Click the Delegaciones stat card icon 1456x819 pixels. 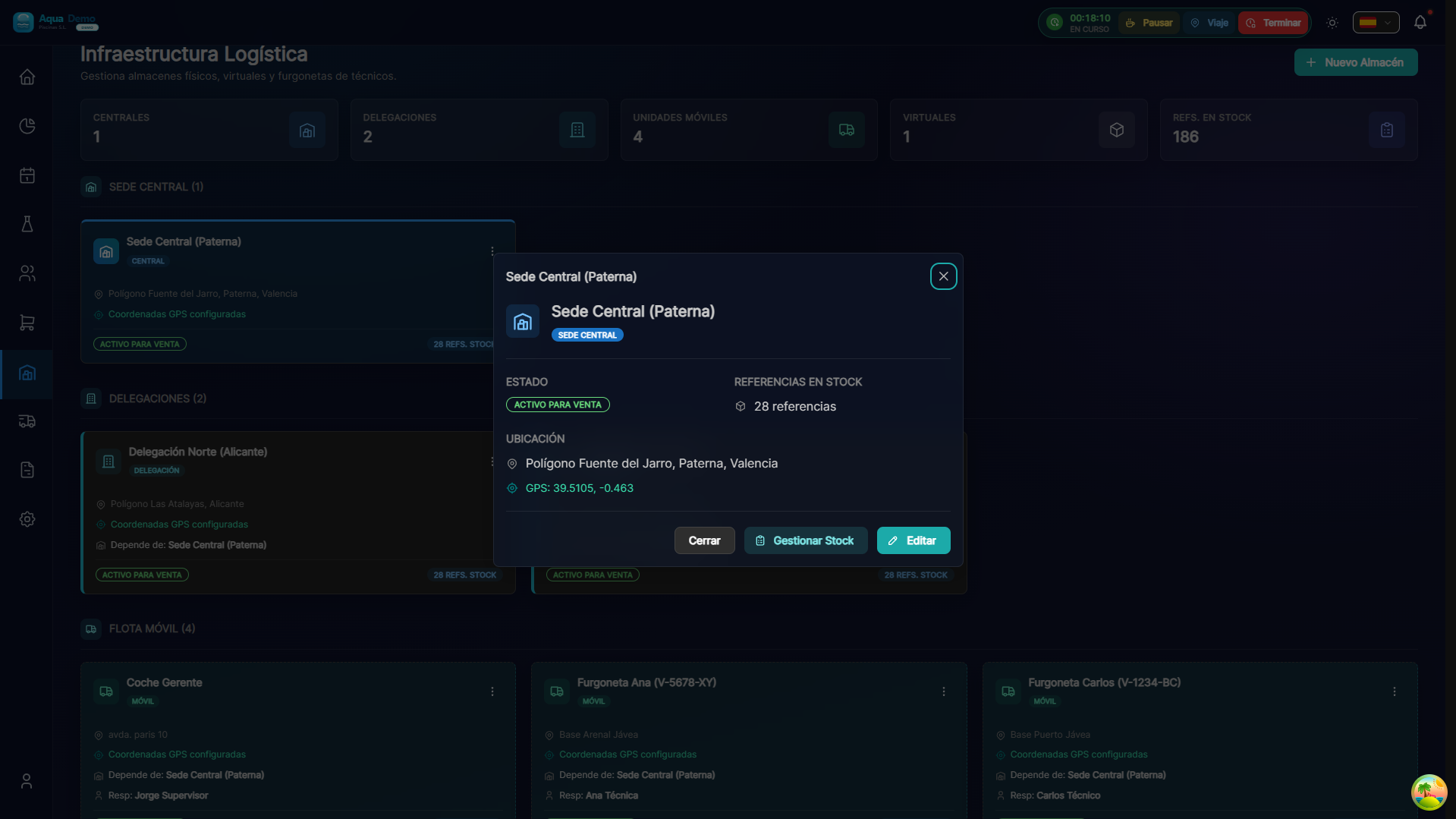(x=577, y=130)
